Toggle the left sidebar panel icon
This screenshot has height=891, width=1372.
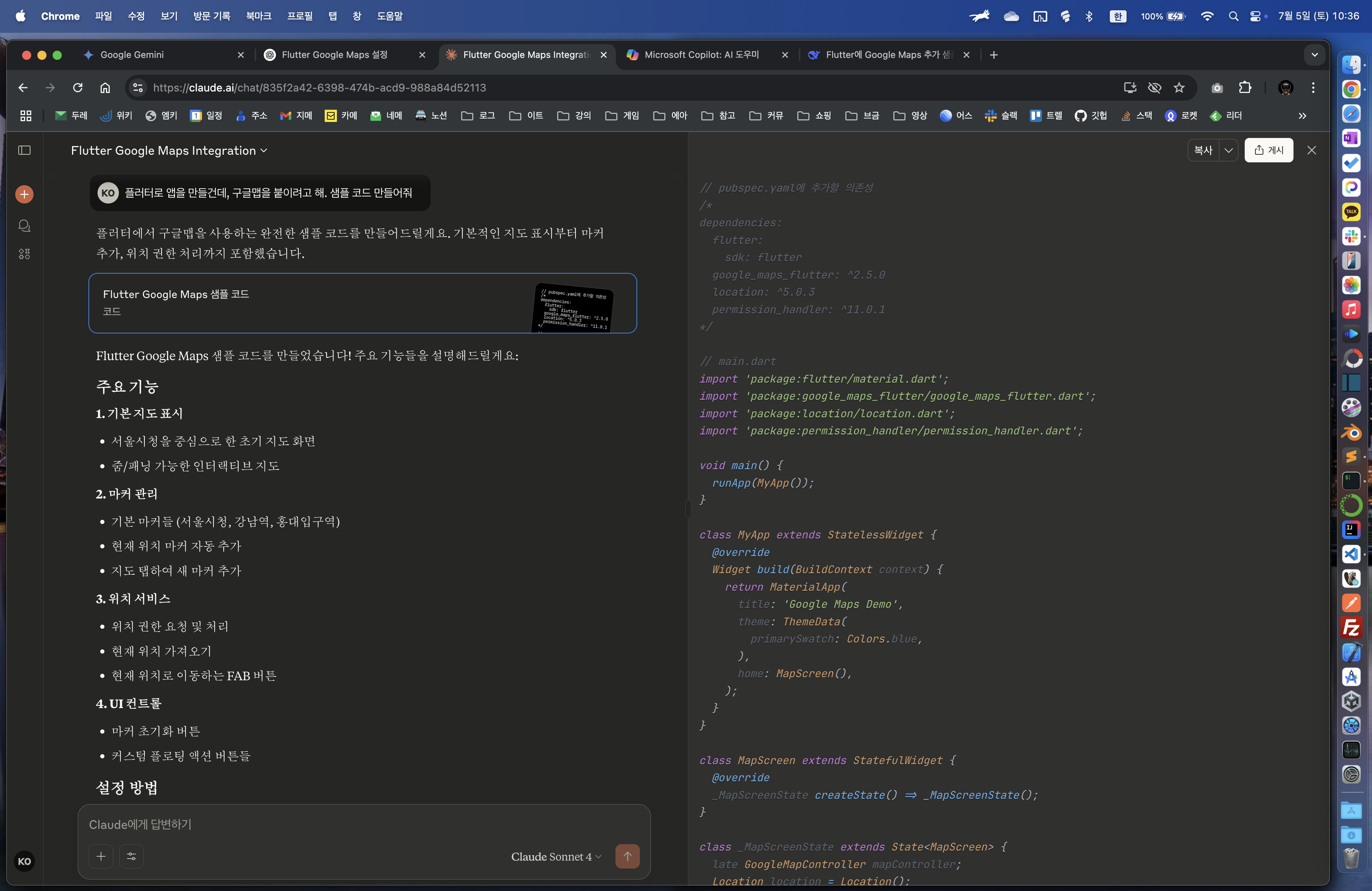[x=24, y=151]
